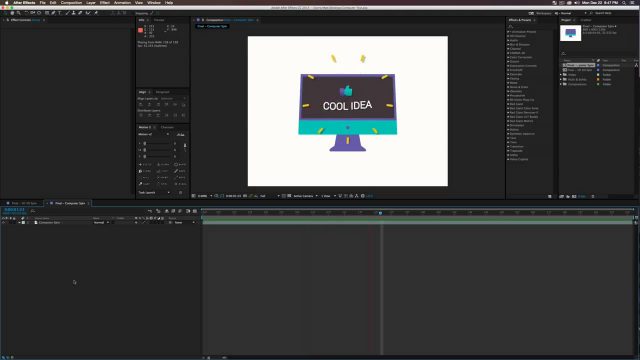Switch to the Paragraph panel tab

[x=162, y=92]
